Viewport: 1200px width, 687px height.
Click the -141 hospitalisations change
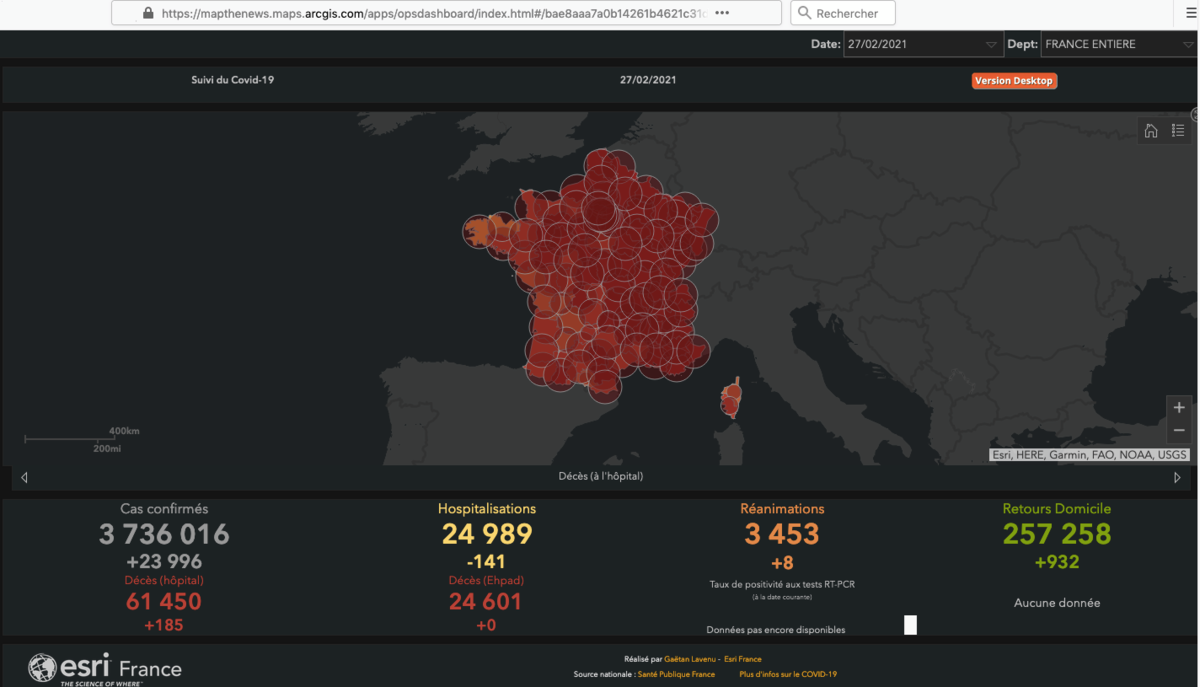coord(486,562)
